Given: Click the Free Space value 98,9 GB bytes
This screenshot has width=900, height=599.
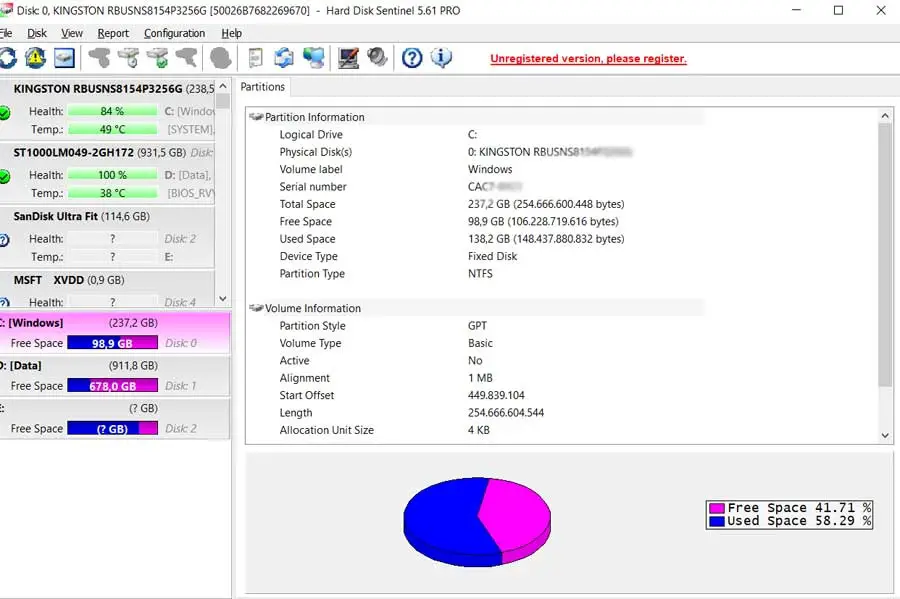Looking at the screenshot, I should [x=543, y=221].
